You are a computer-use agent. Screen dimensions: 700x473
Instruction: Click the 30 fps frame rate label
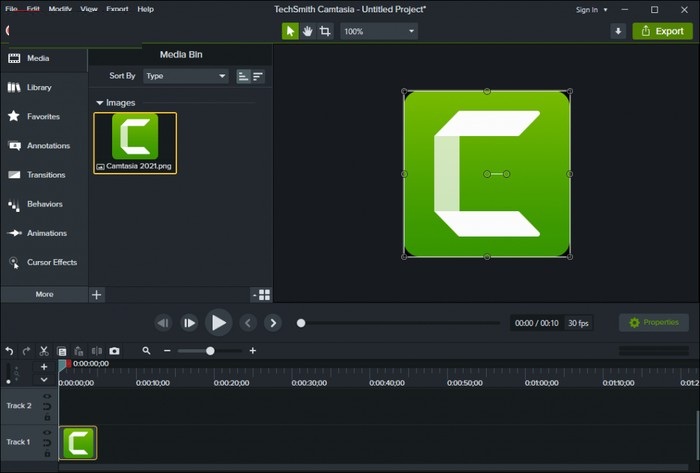[x=578, y=323]
